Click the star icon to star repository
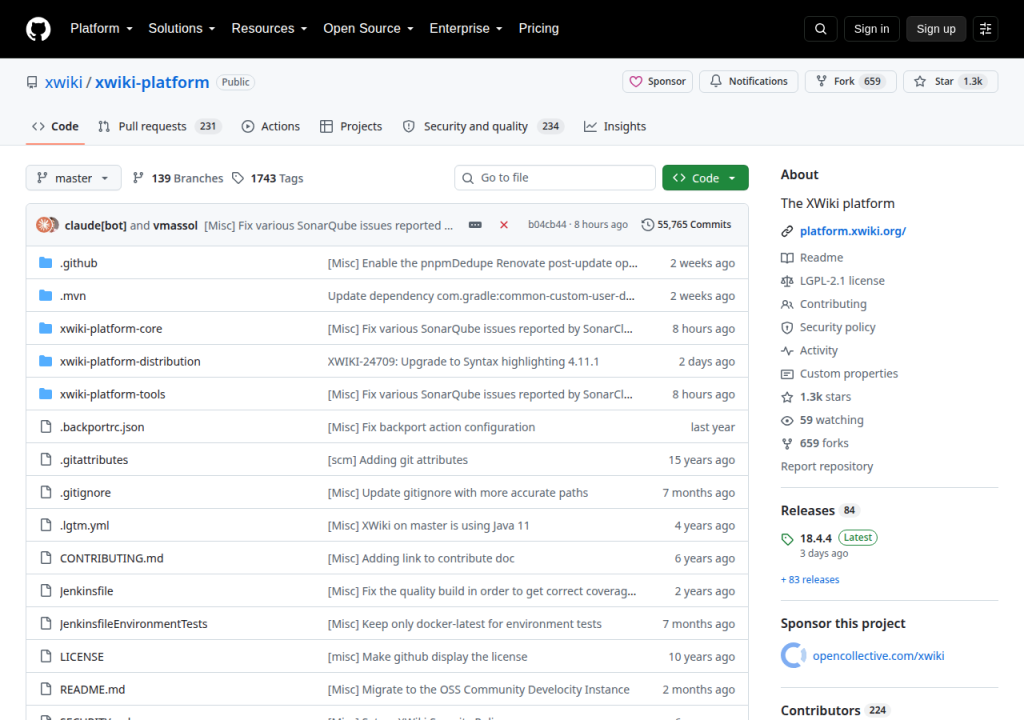Screen dimensions: 1024x720 click(x=920, y=82)
